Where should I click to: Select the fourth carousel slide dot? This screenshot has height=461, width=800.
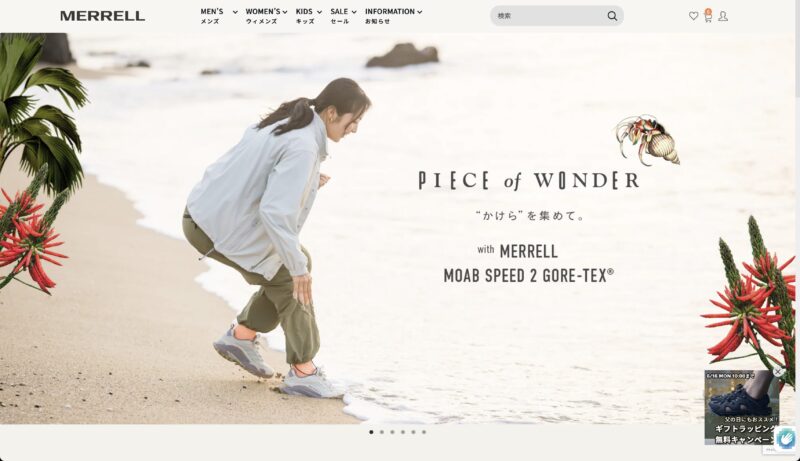[403, 432]
